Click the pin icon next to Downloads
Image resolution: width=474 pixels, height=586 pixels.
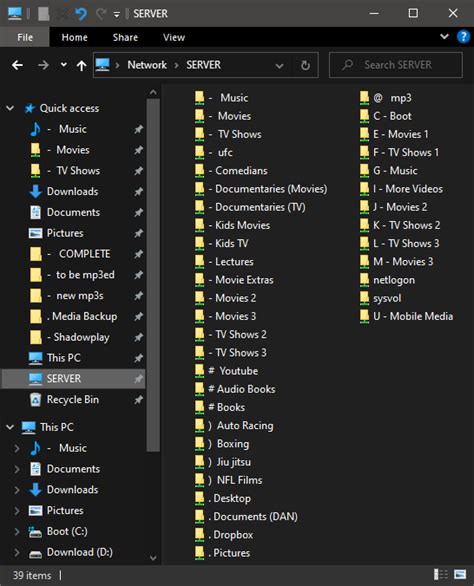(x=138, y=192)
